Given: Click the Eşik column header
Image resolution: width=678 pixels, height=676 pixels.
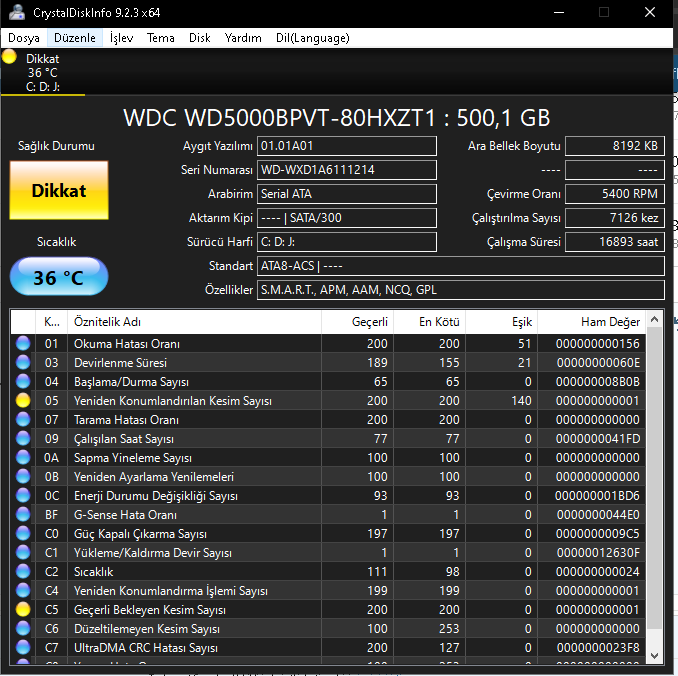Looking at the screenshot, I should point(502,322).
